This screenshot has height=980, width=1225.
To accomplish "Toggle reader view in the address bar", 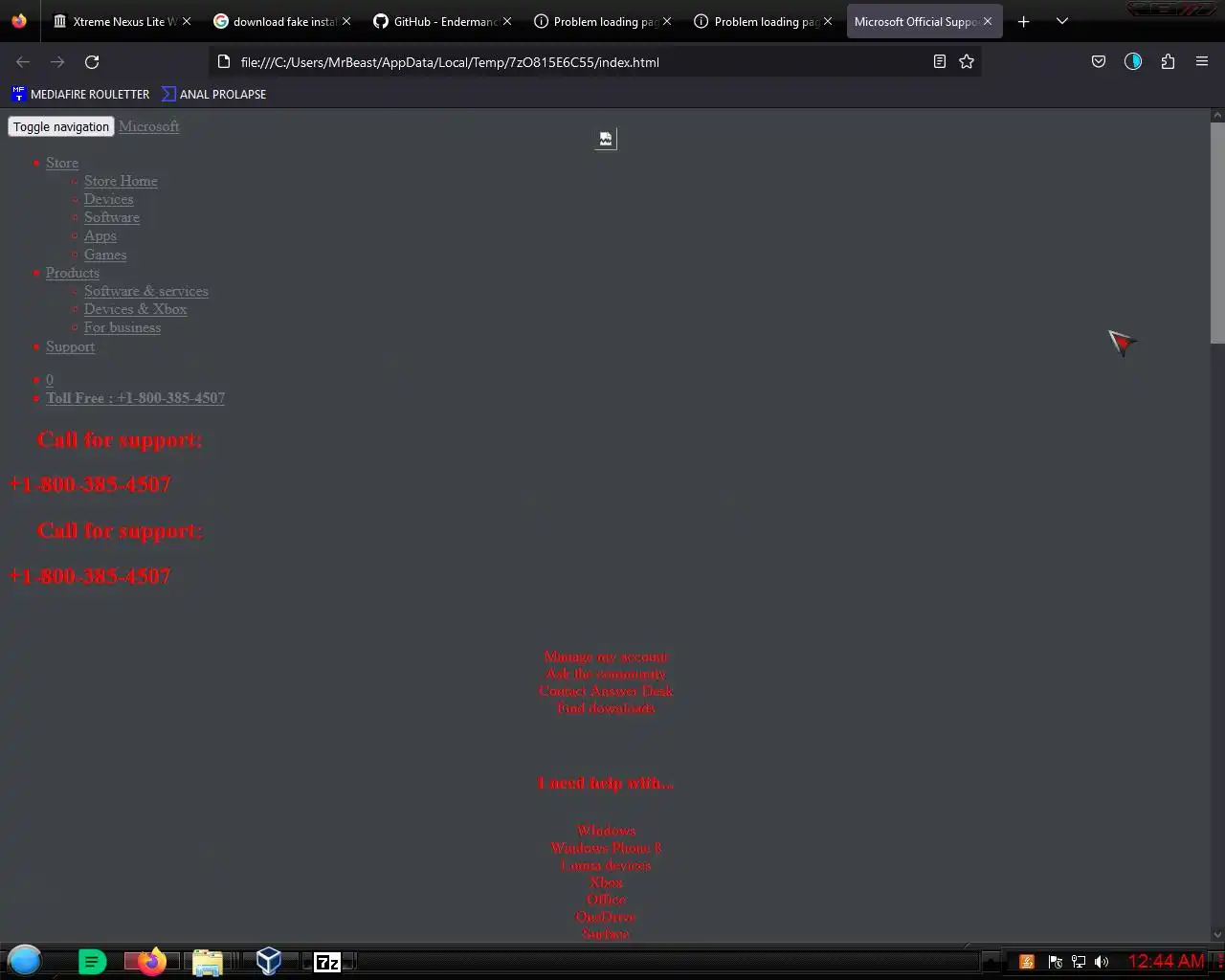I will coord(940,62).
